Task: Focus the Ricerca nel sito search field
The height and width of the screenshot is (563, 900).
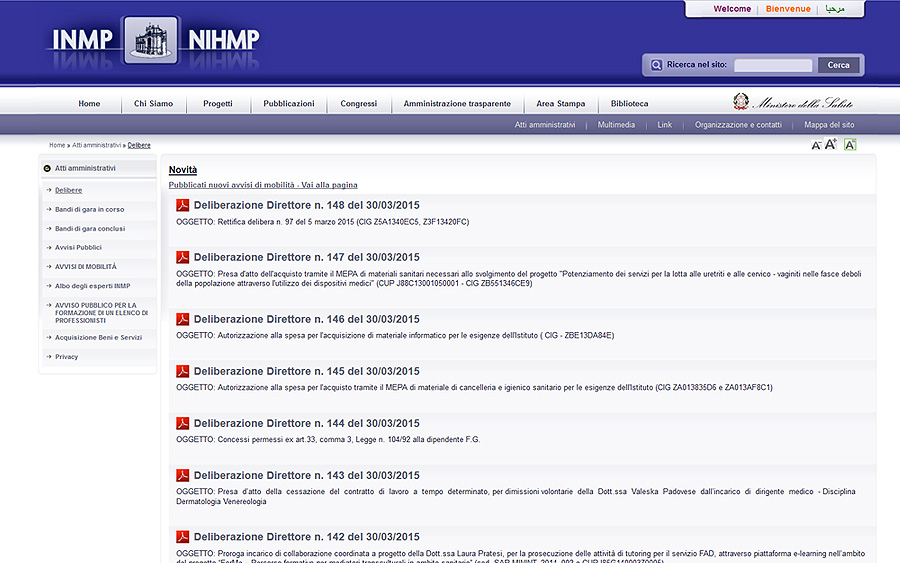Action: pos(773,65)
